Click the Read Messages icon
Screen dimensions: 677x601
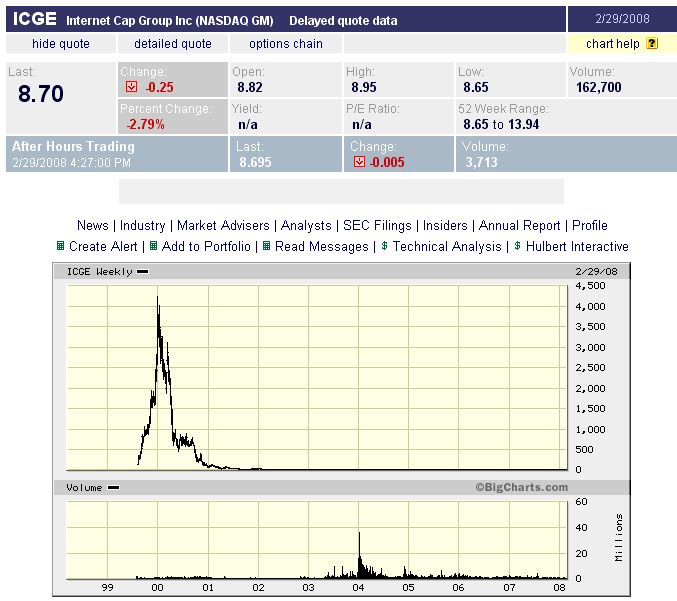[267, 246]
